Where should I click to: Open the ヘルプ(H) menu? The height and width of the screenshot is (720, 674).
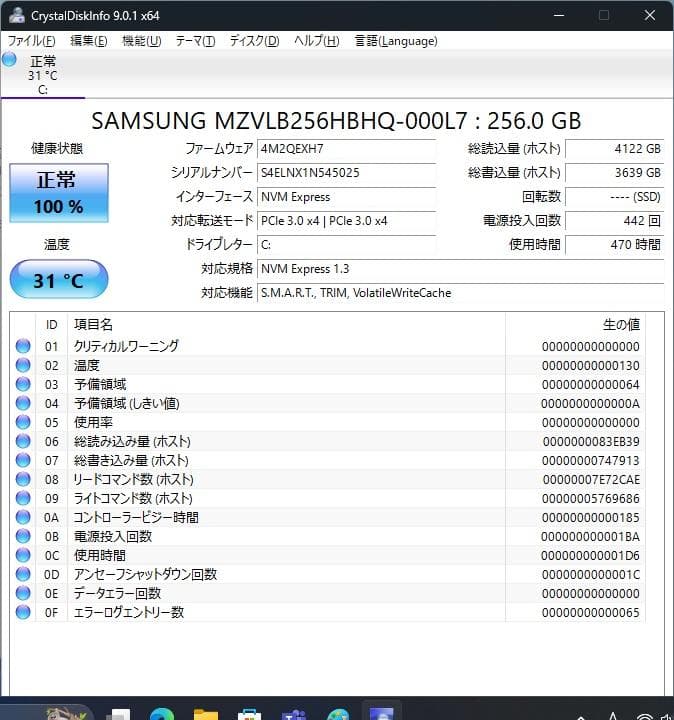pos(316,41)
